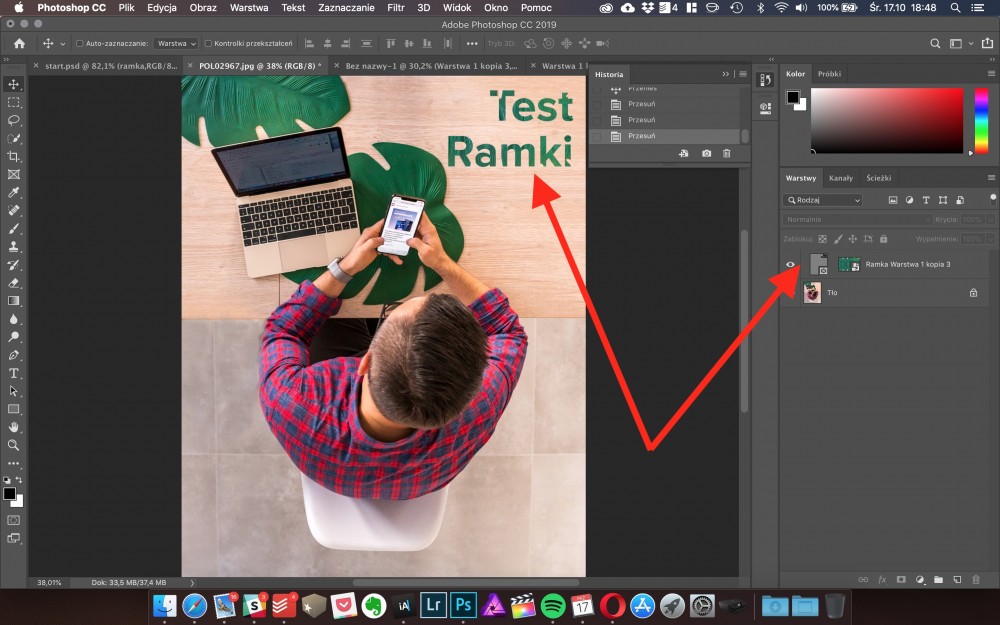Screen dimensions: 1000x625
Task: Swap foreground and background colors
Action: 19,480
